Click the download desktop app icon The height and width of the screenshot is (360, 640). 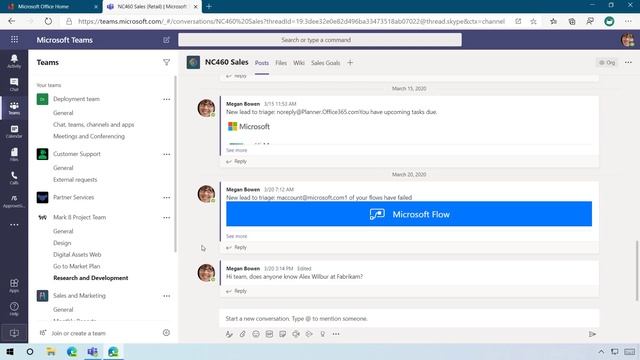14,333
